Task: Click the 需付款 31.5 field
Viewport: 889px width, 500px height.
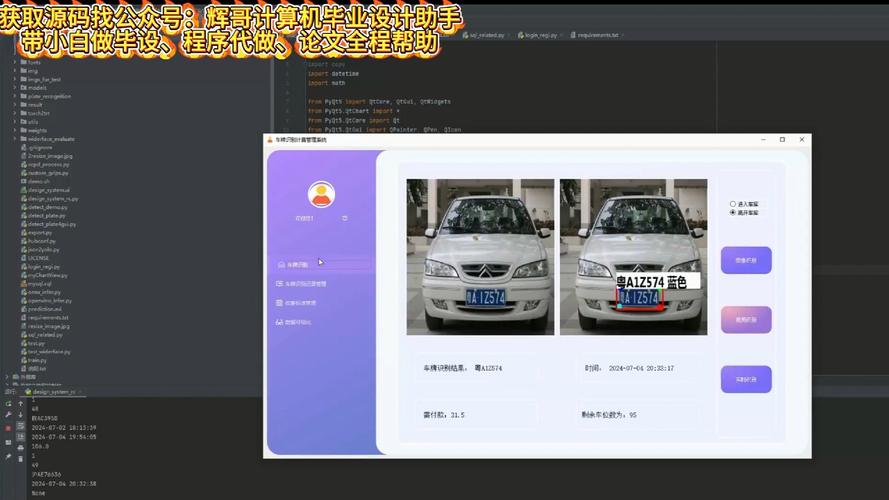Action: (x=477, y=415)
